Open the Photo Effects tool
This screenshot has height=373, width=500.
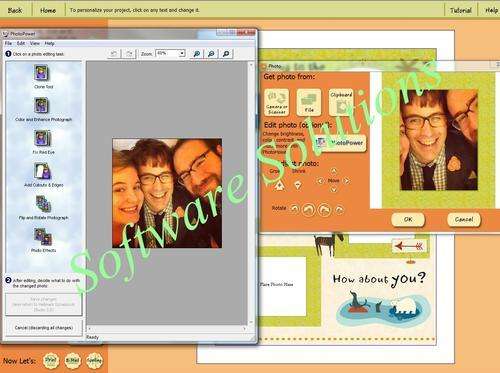click(x=43, y=236)
